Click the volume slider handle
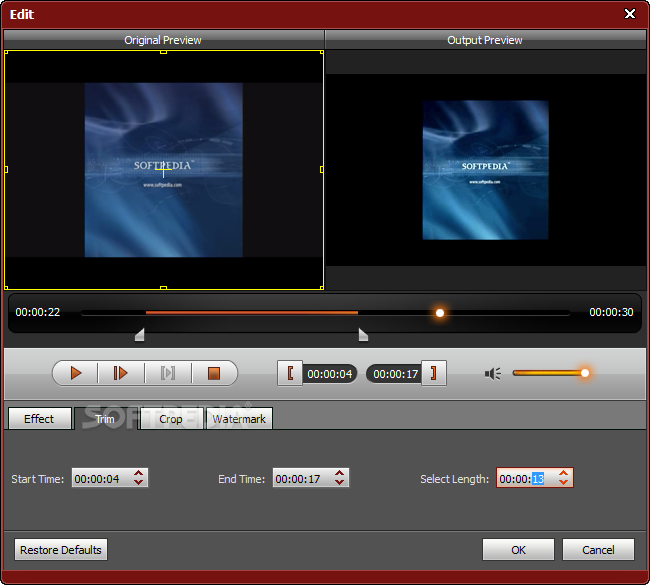The image size is (650, 585). [x=585, y=373]
